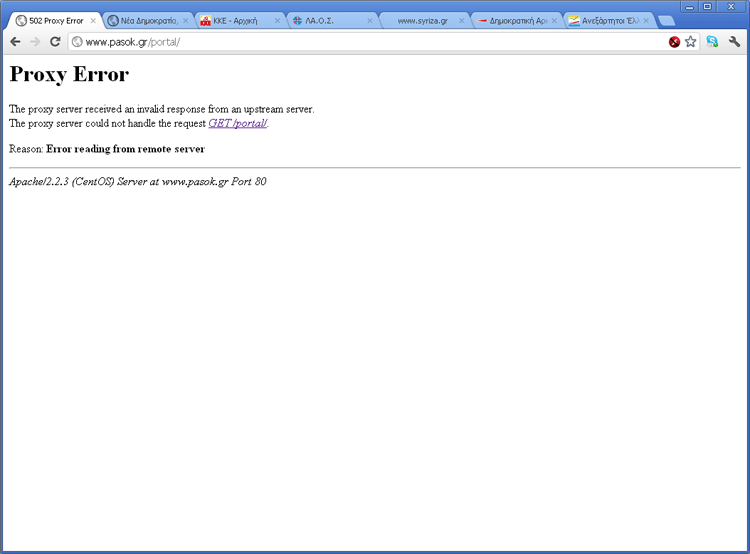Switch to the Ανεξάρτητοι Έλληνες tab

coord(609,21)
